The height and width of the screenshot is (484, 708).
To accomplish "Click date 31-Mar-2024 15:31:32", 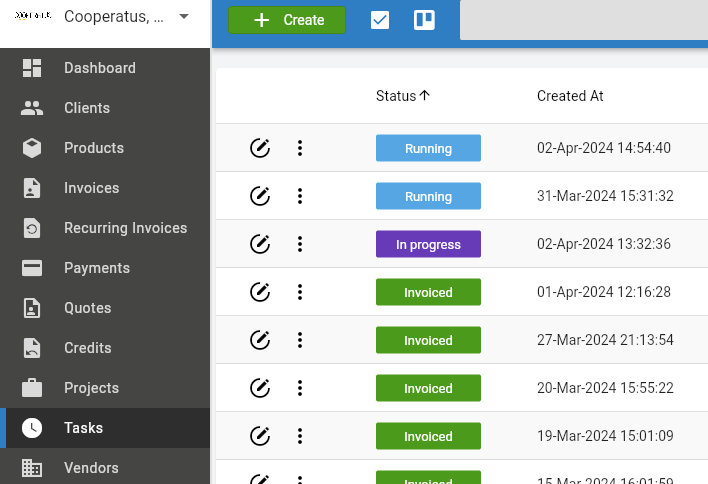I will point(605,196).
